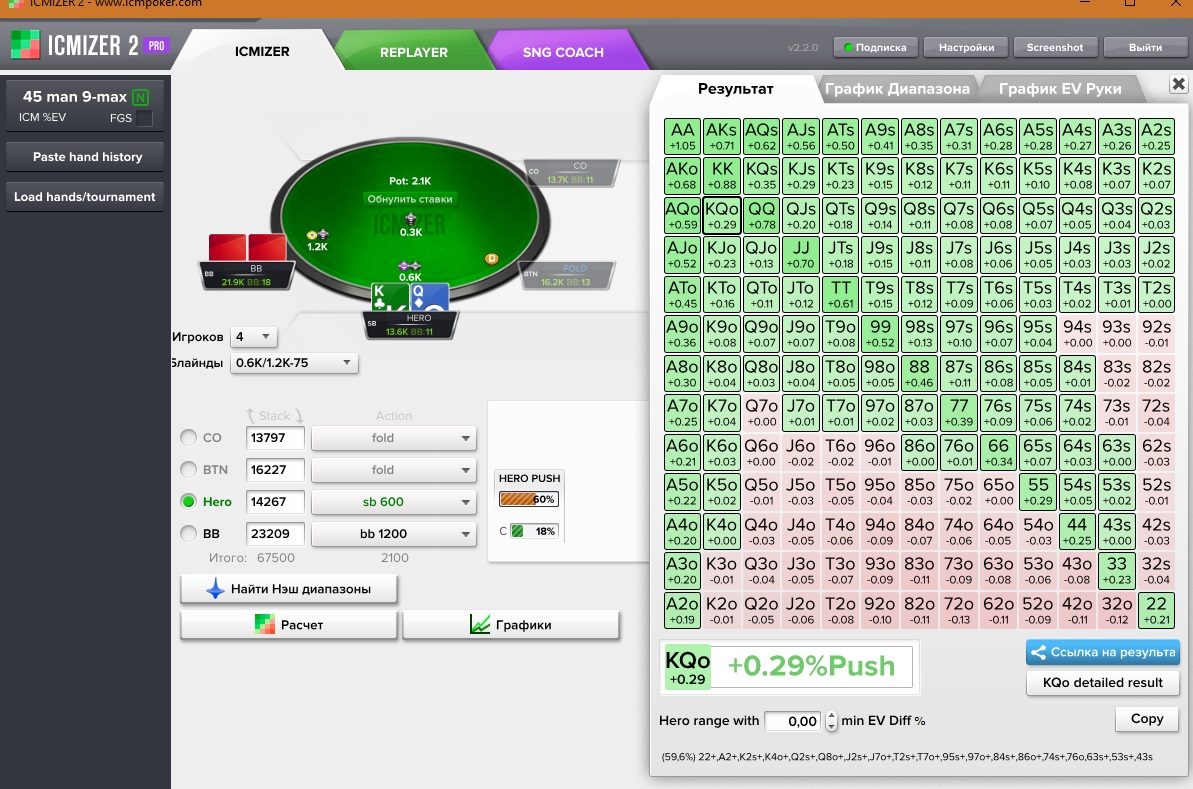Click the Выйти button
The width and height of the screenshot is (1193, 789).
click(x=1145, y=47)
